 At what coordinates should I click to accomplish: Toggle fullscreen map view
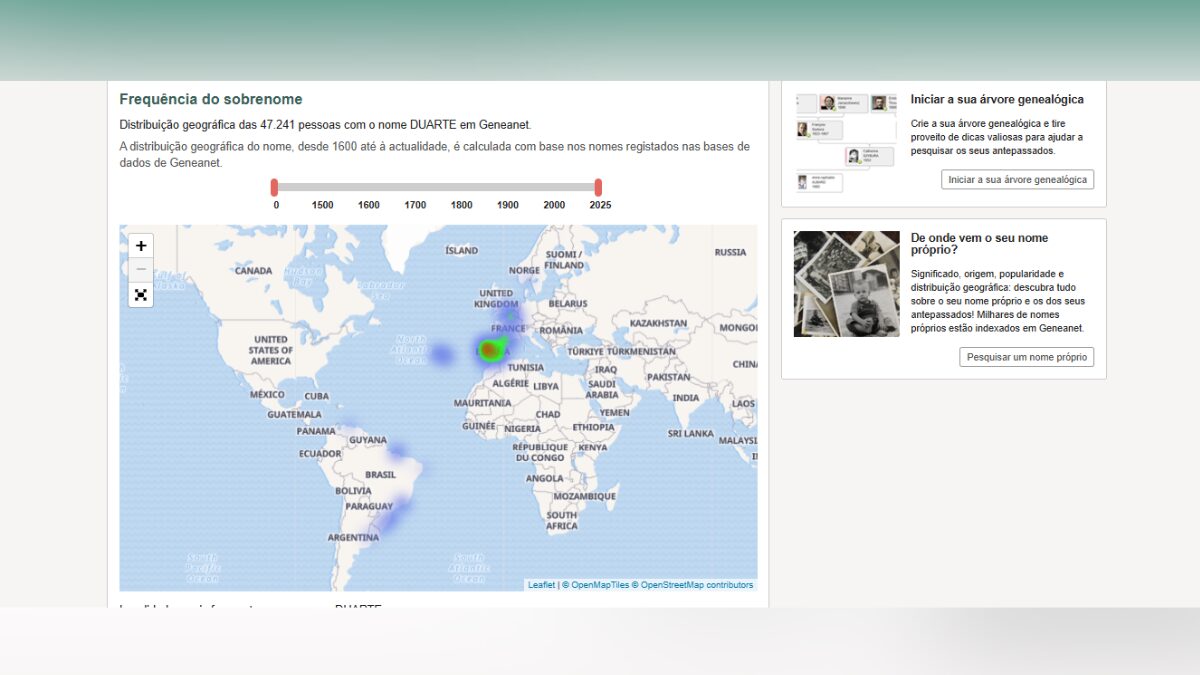pyautogui.click(x=141, y=295)
